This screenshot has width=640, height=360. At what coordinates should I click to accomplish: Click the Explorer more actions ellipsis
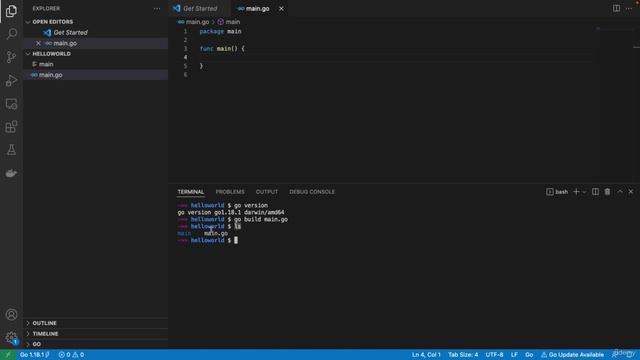tap(157, 9)
